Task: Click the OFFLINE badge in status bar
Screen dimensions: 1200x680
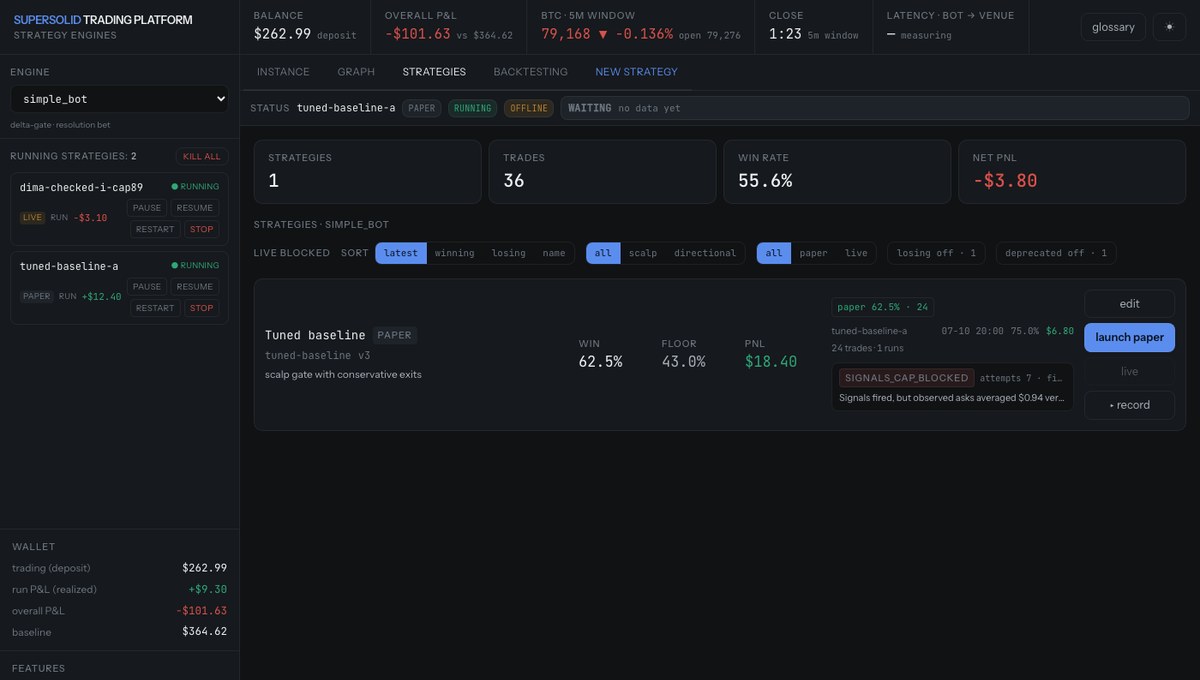Action: (x=528, y=108)
